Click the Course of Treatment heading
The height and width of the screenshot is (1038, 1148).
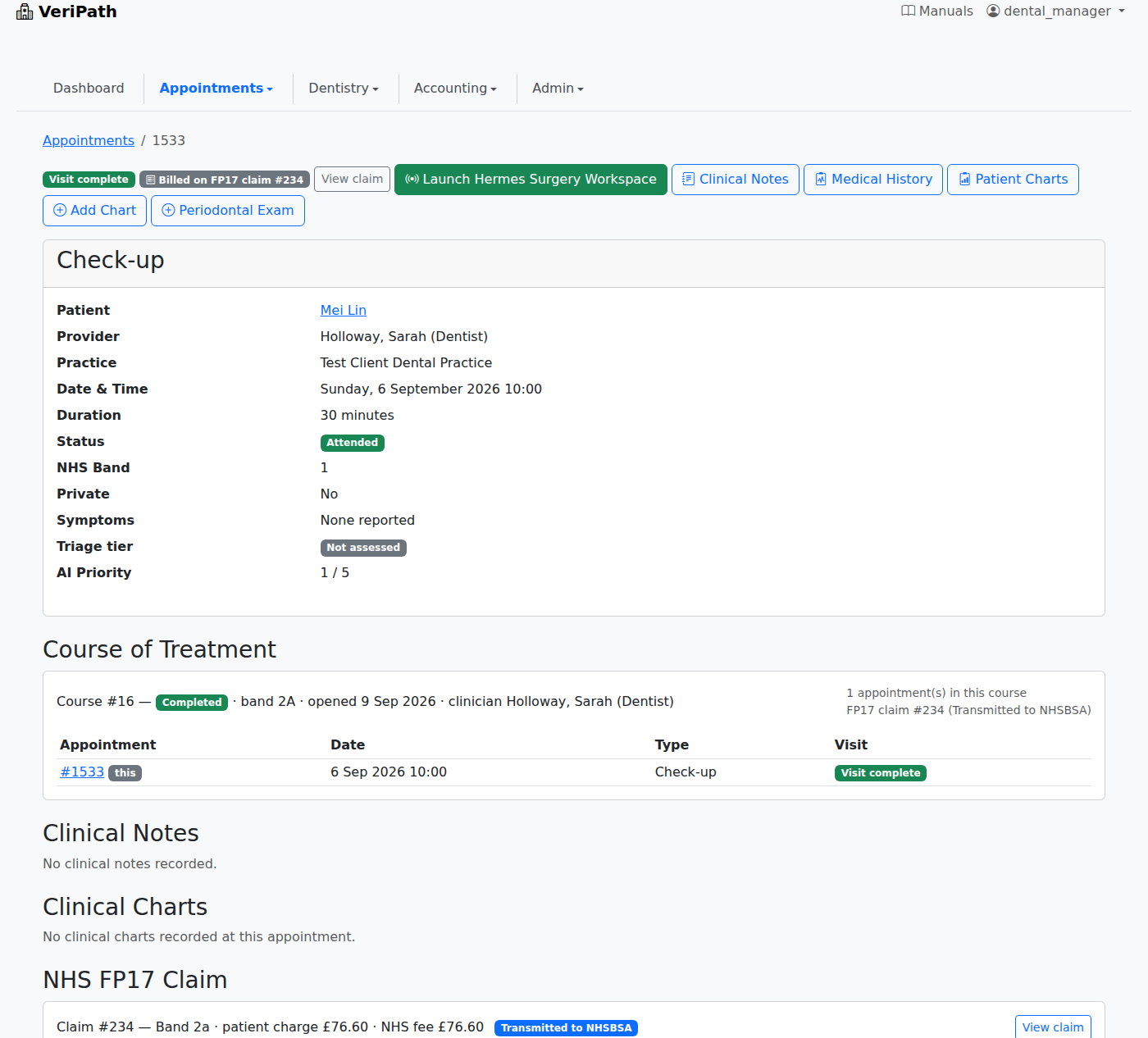coord(159,649)
